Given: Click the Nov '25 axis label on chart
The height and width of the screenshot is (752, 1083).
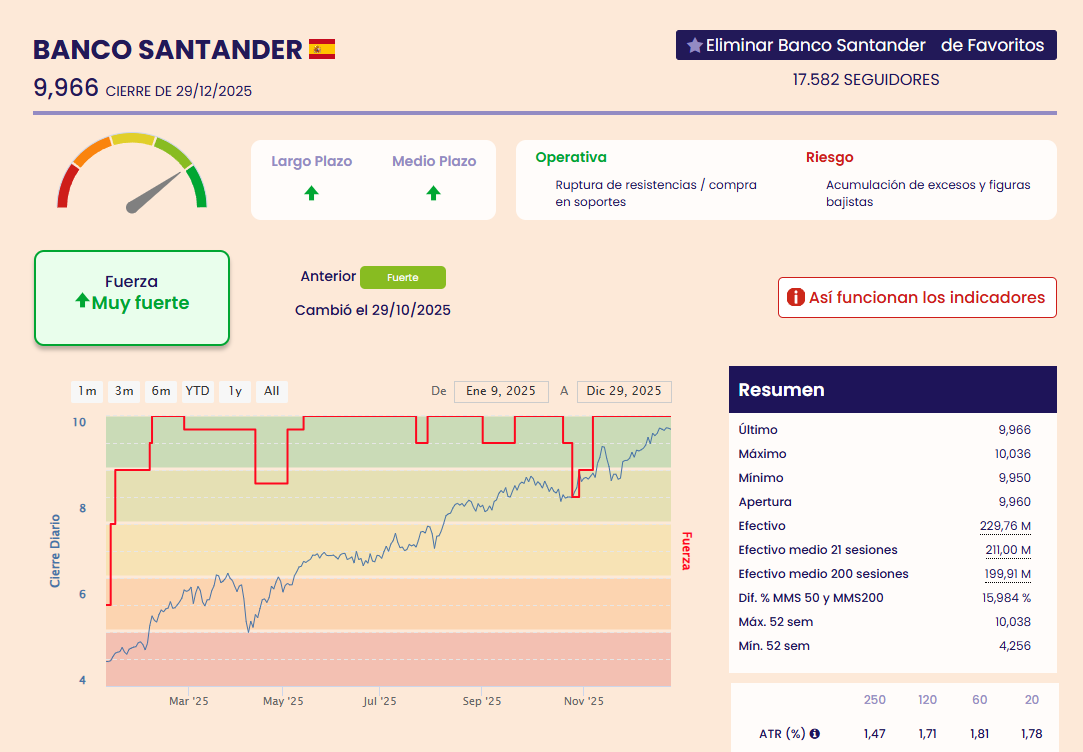Looking at the screenshot, I should click(584, 701).
